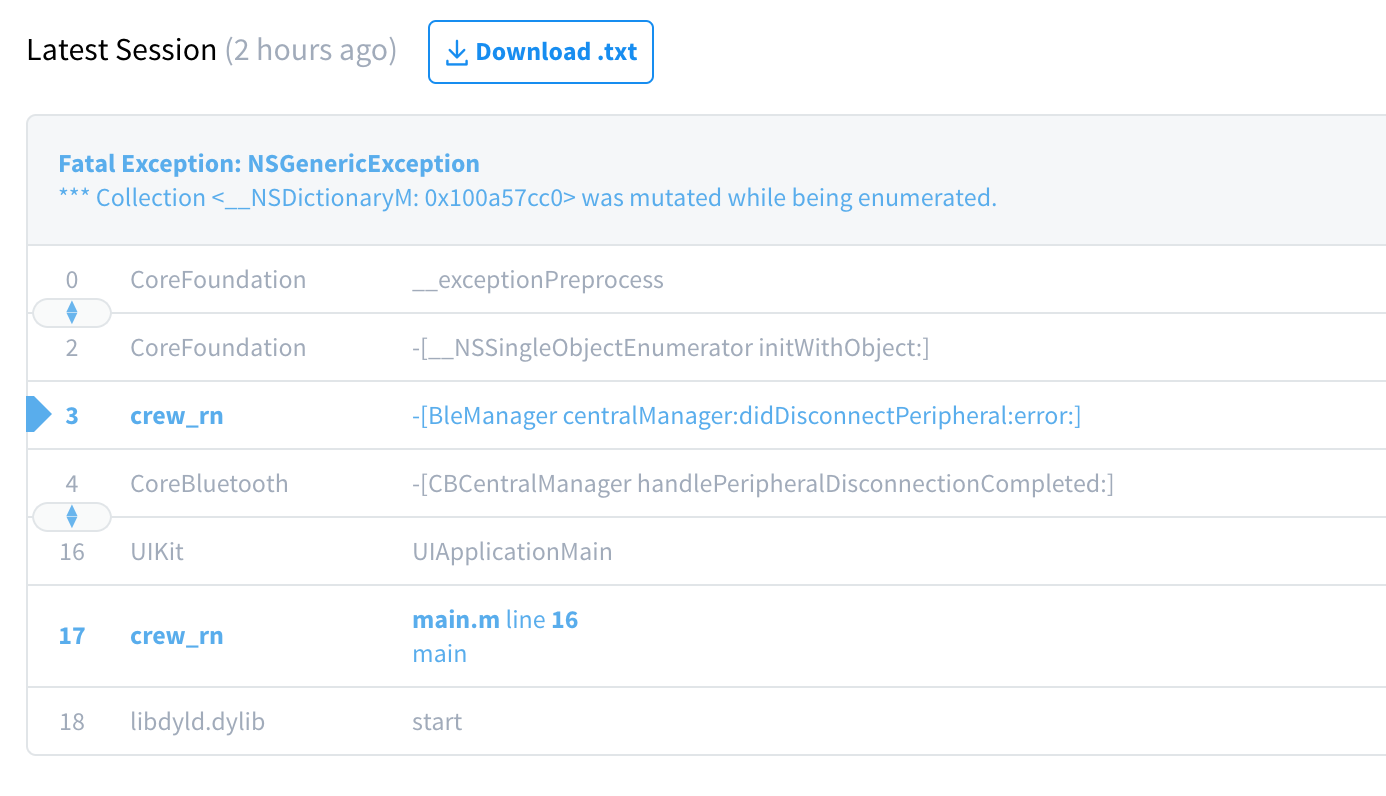Click the UIKit frame entry at row 16
The width and height of the screenshot is (1386, 796).
point(157,551)
